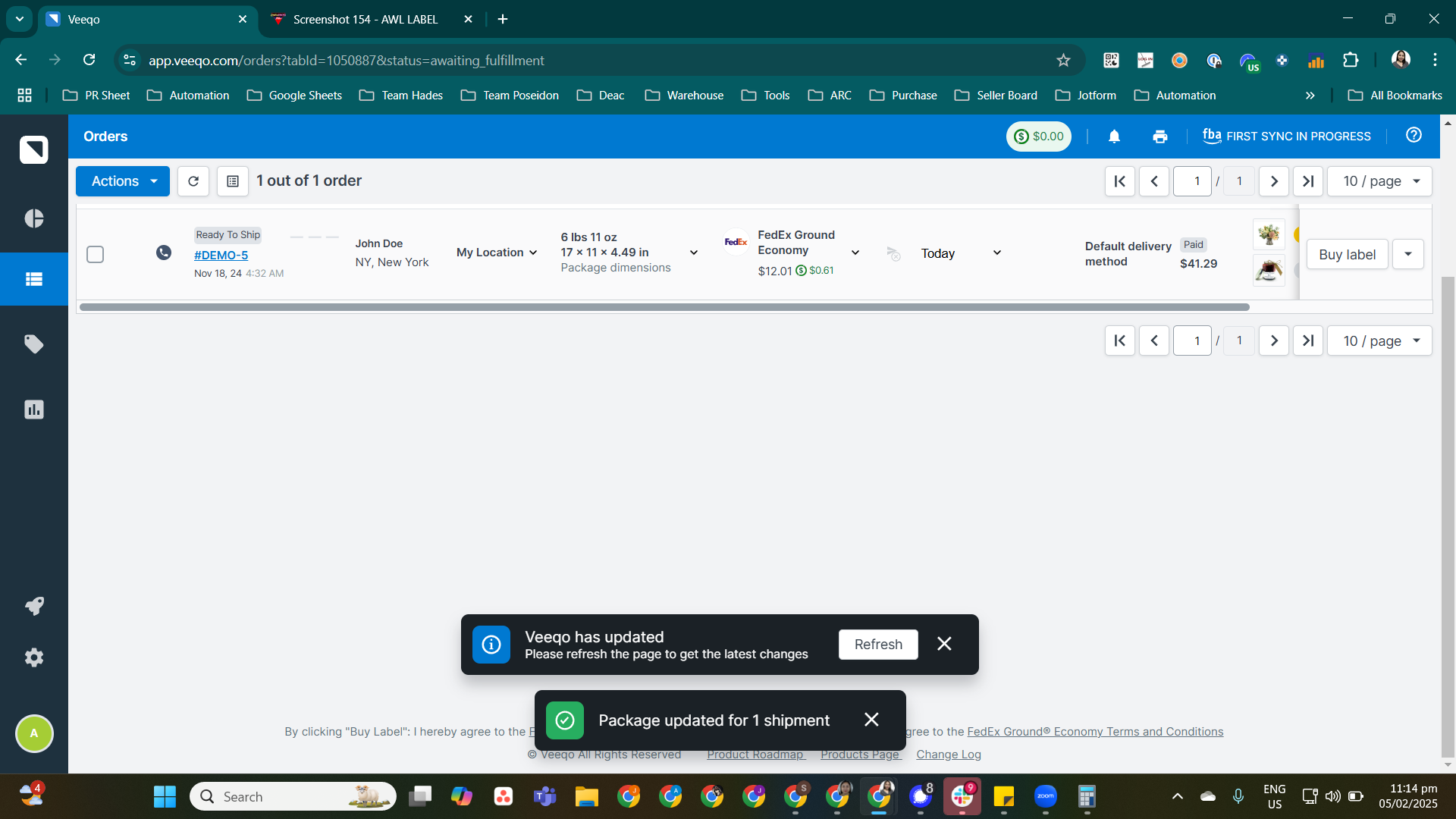Expand the My Location dropdown
The height and width of the screenshot is (819, 1456).
coord(497,253)
